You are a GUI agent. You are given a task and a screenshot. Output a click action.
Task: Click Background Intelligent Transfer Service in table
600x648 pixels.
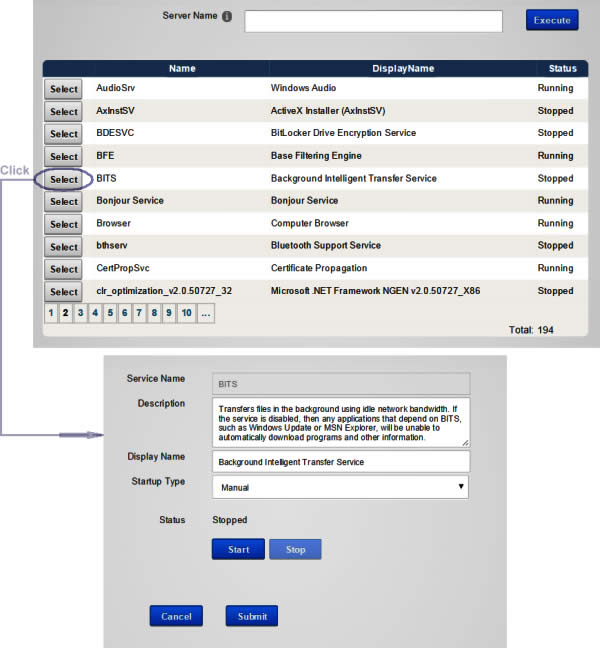(354, 179)
